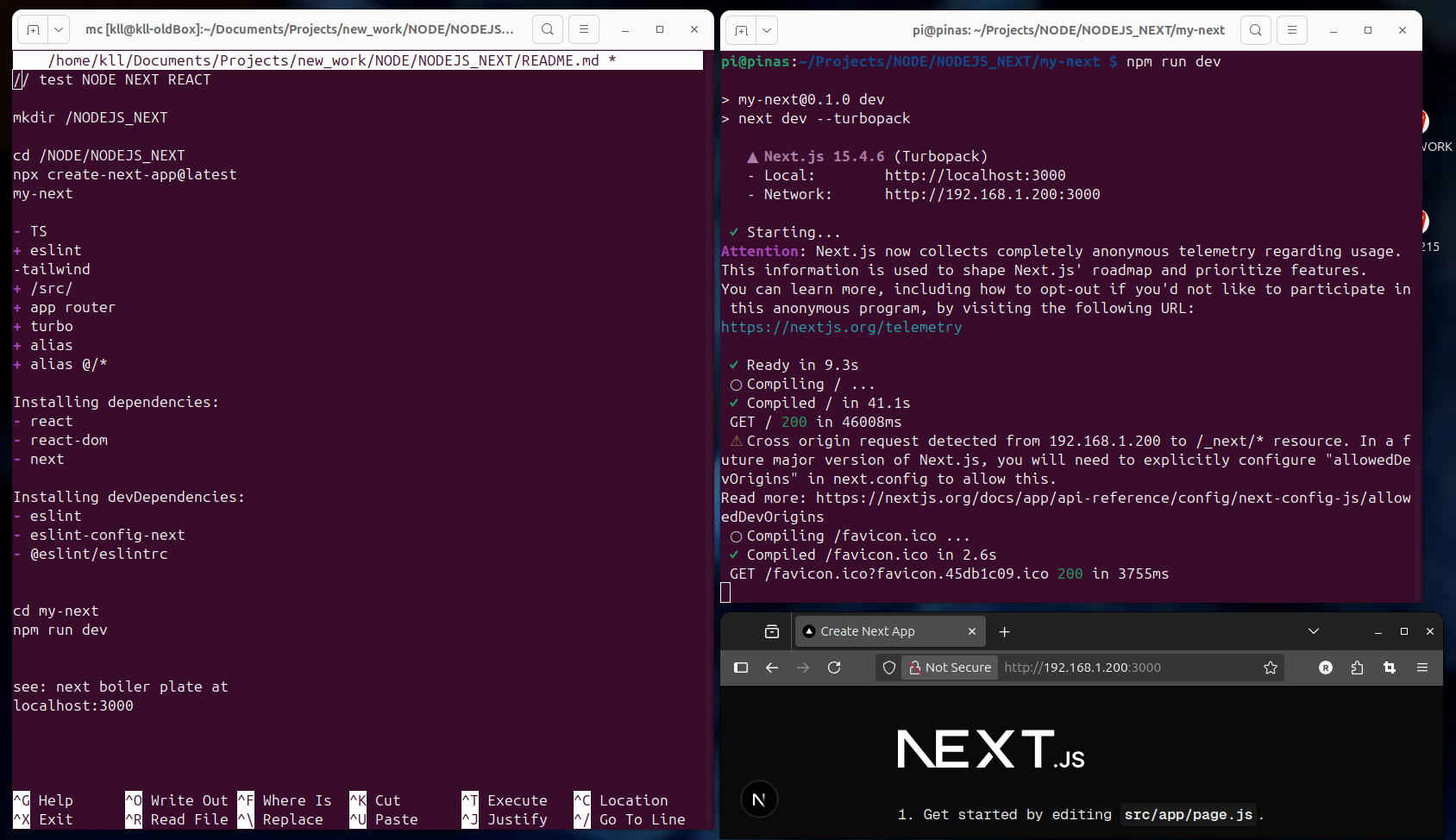Select the ^K Cut shortcut
Screen dimensions: 1456x840
point(375,800)
